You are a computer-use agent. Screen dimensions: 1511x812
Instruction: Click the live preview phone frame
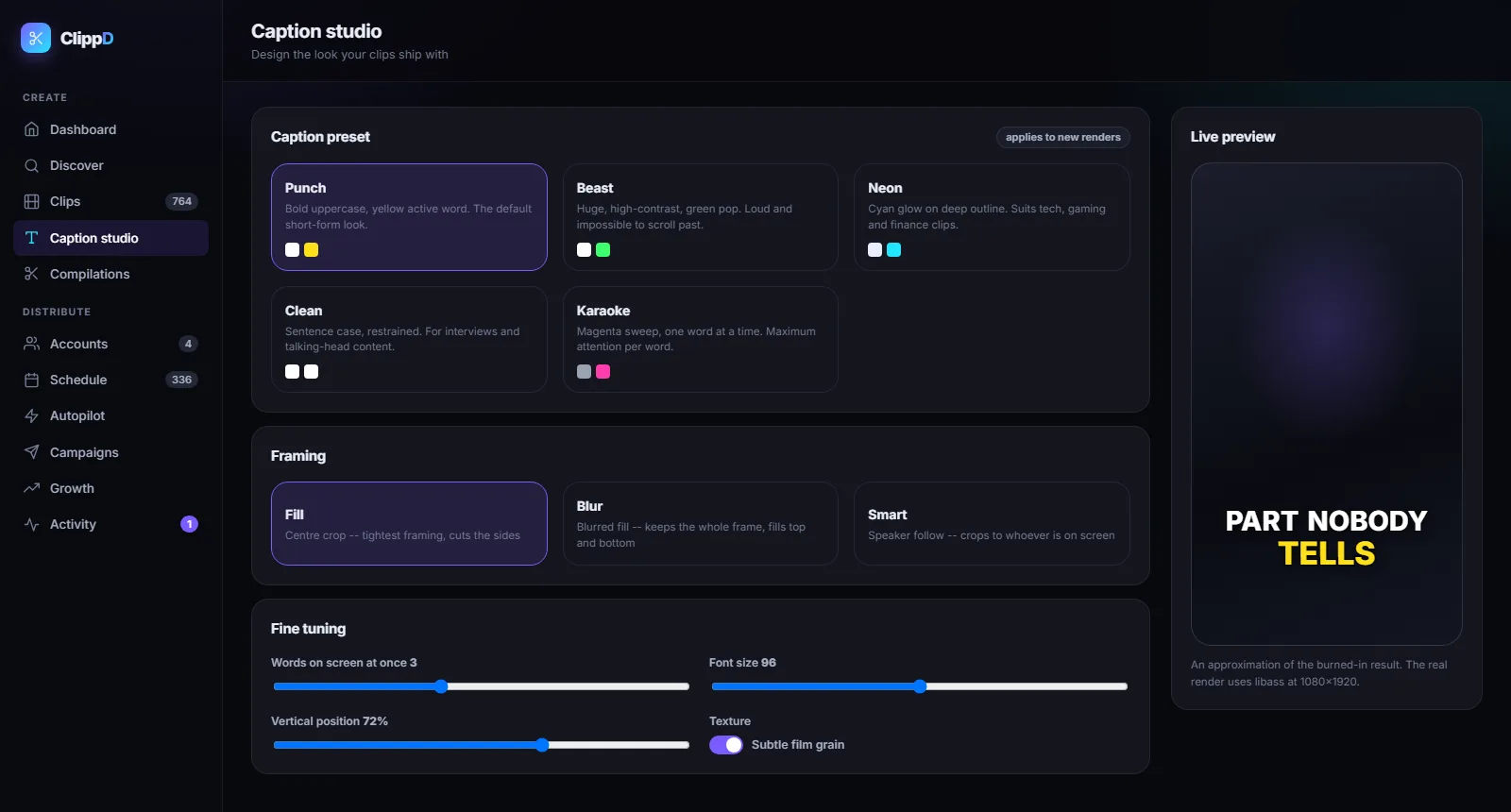(x=1327, y=404)
